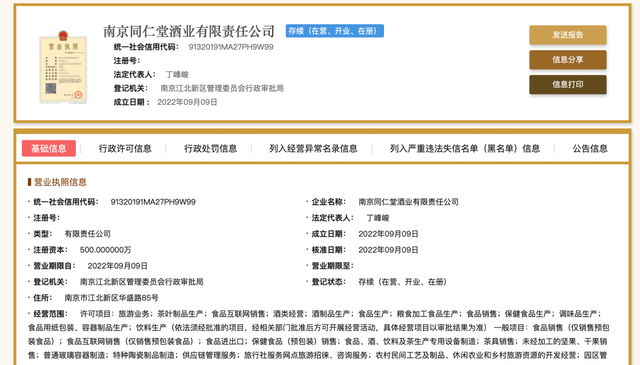Image resolution: width=640 pixels, height=365 pixels.
Task: Open the 行政处罚信息 tab
Action: [x=210, y=149]
